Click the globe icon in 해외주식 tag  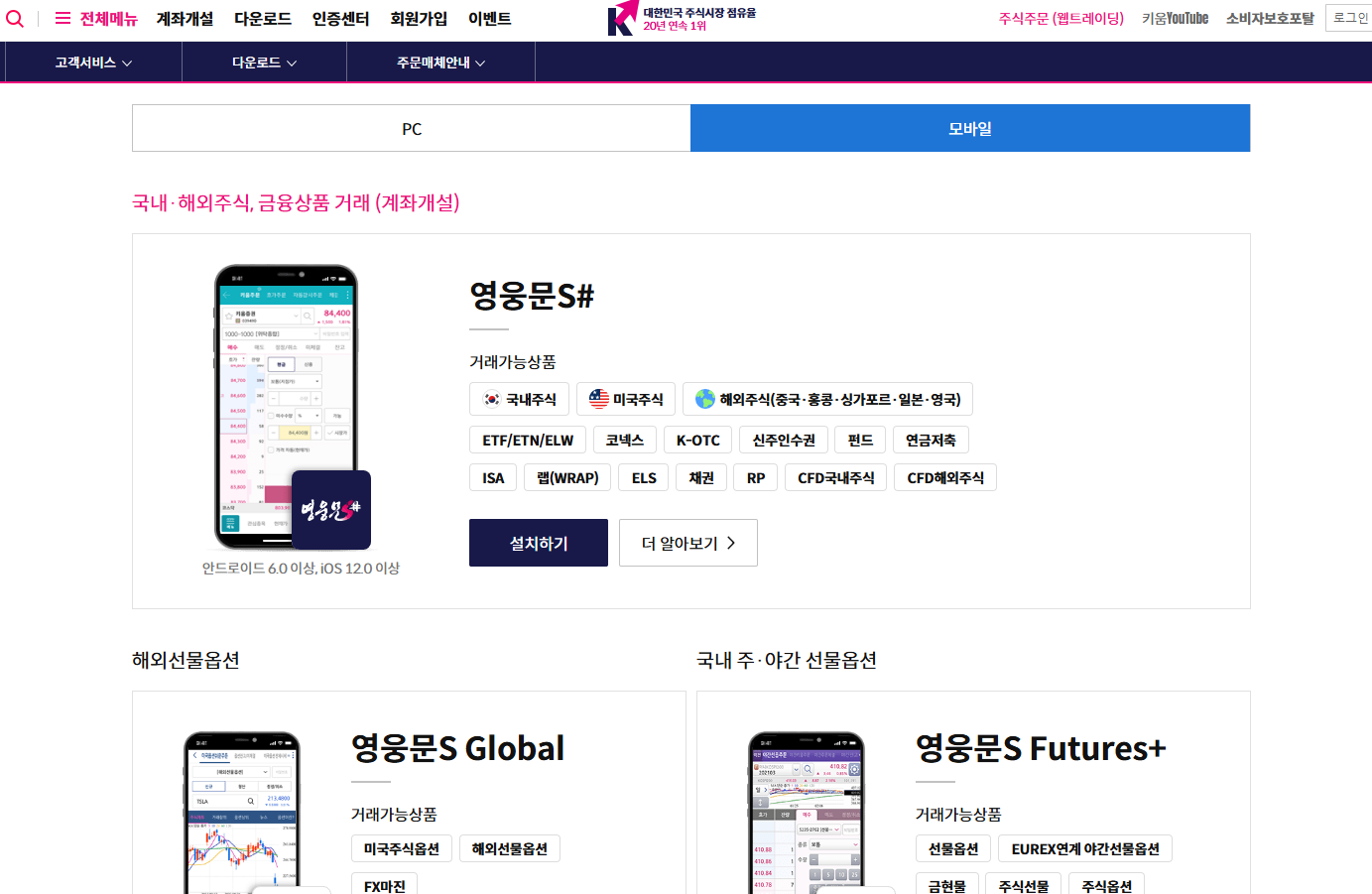[705, 399]
